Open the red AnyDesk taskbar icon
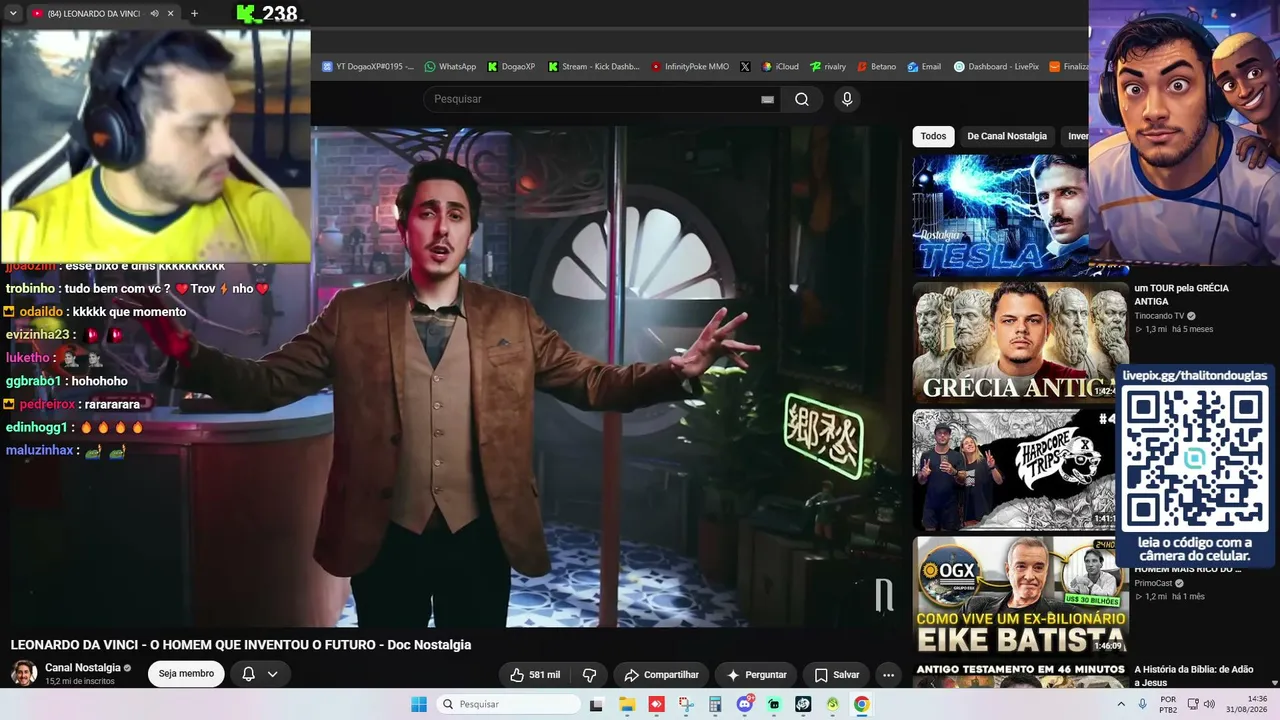The image size is (1280, 720). click(656, 704)
